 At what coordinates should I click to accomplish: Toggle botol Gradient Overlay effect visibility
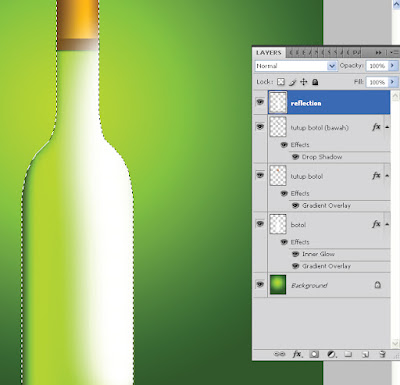point(295,266)
